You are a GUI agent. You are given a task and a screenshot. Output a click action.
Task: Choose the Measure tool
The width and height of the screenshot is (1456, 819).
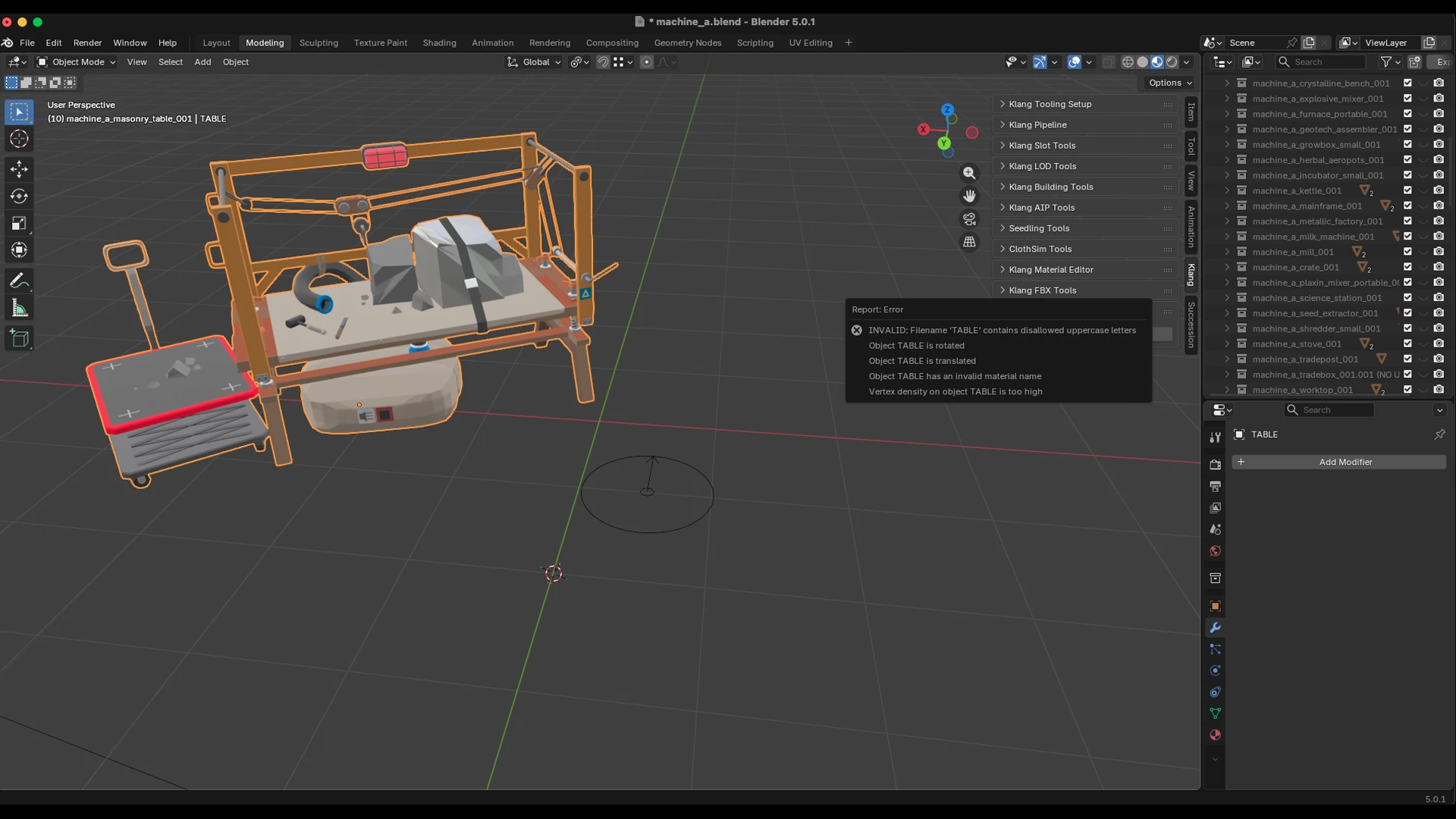[x=19, y=309]
